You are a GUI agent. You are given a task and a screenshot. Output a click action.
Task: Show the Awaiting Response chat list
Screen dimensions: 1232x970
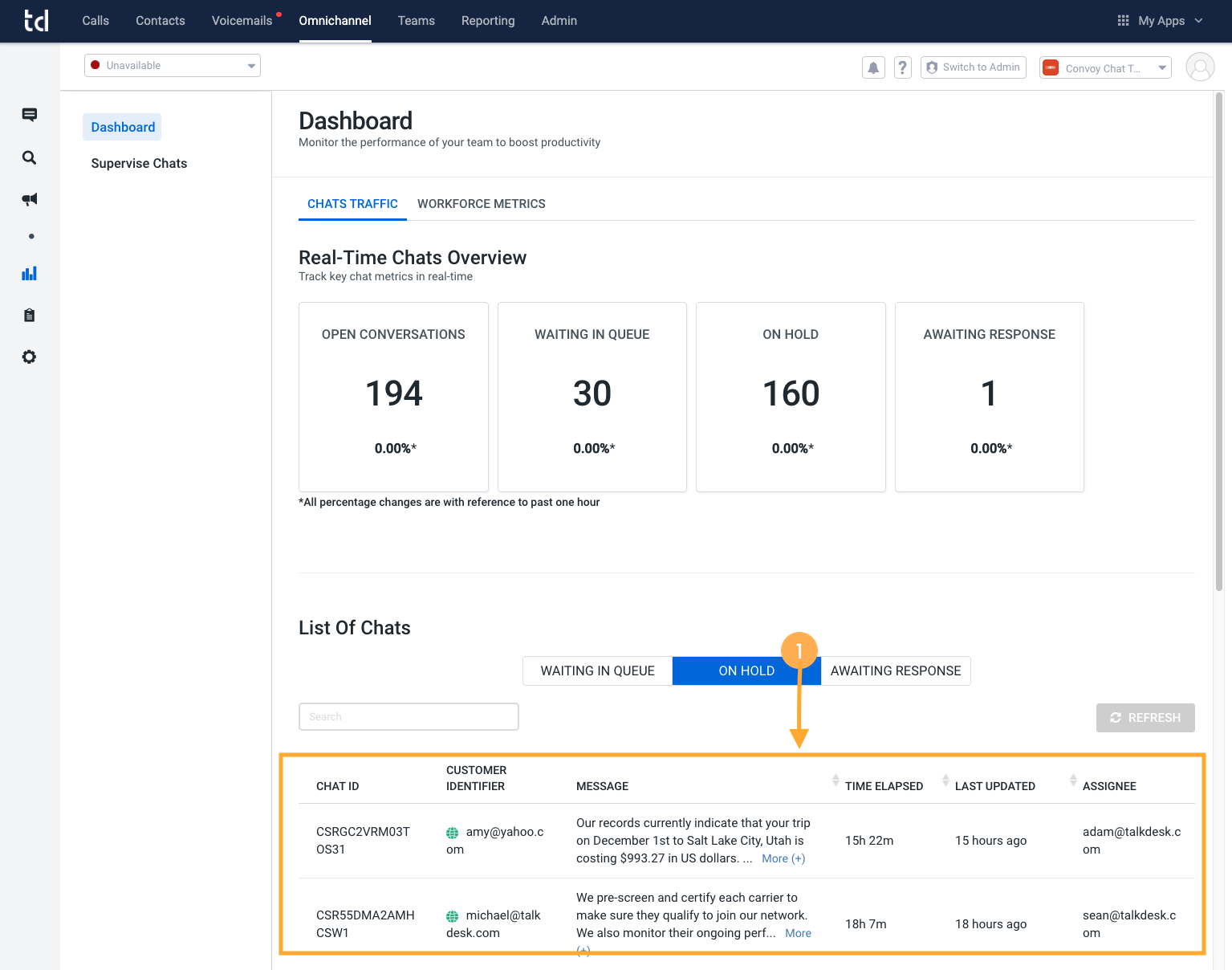click(896, 671)
